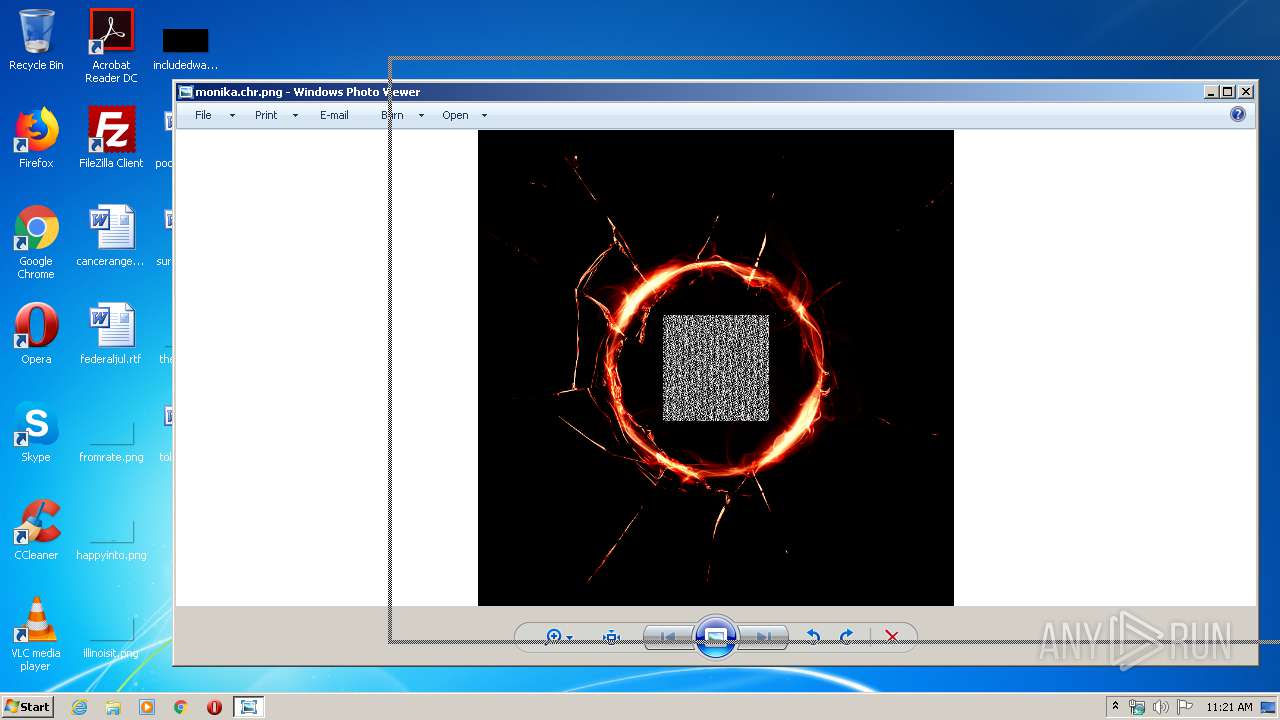The height and width of the screenshot is (720, 1280).
Task: Go to the next picture
Action: pos(764,637)
